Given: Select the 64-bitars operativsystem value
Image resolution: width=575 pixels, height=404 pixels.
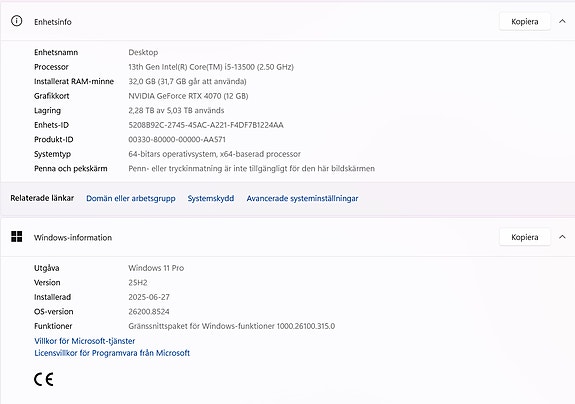Looking at the screenshot, I should (215, 154).
